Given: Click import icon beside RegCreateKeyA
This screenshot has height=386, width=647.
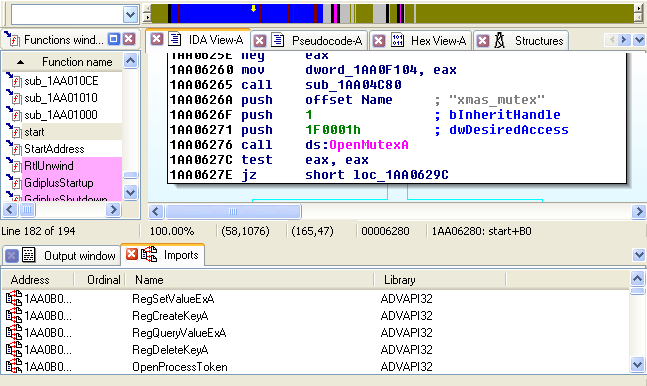Looking at the screenshot, I should 14,315.
